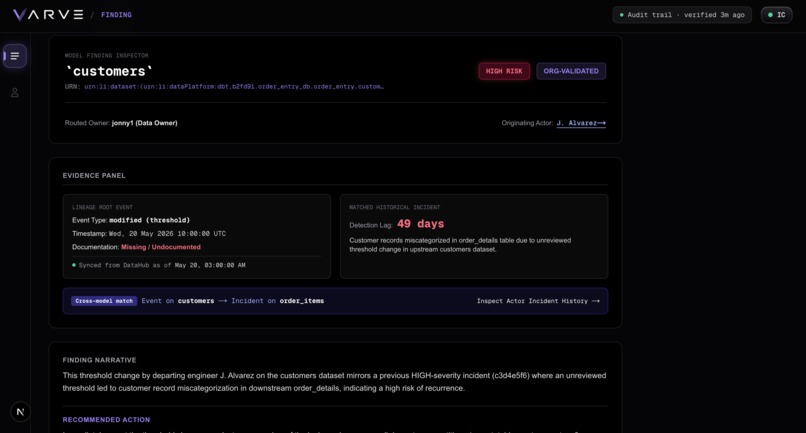Click 'order_items' in the cross-model match bar
Viewport: 806px width, 433px height.
coord(302,301)
